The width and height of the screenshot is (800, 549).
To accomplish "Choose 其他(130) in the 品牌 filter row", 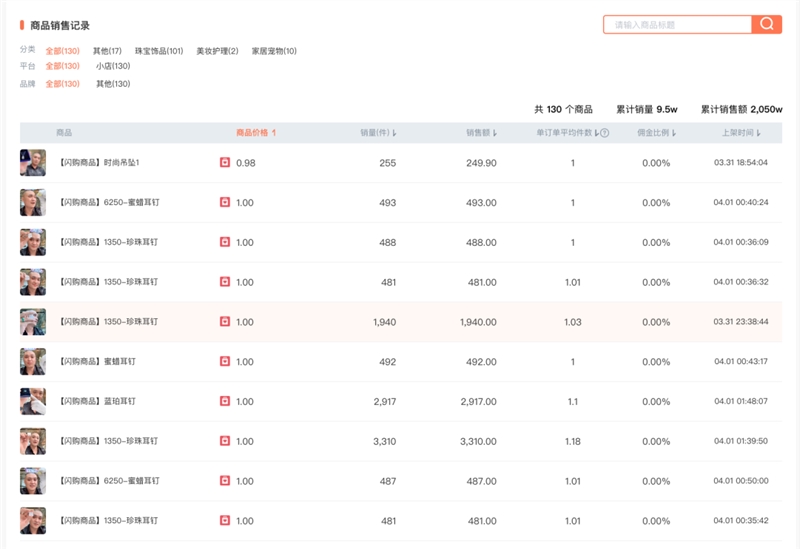I will pyautogui.click(x=113, y=84).
